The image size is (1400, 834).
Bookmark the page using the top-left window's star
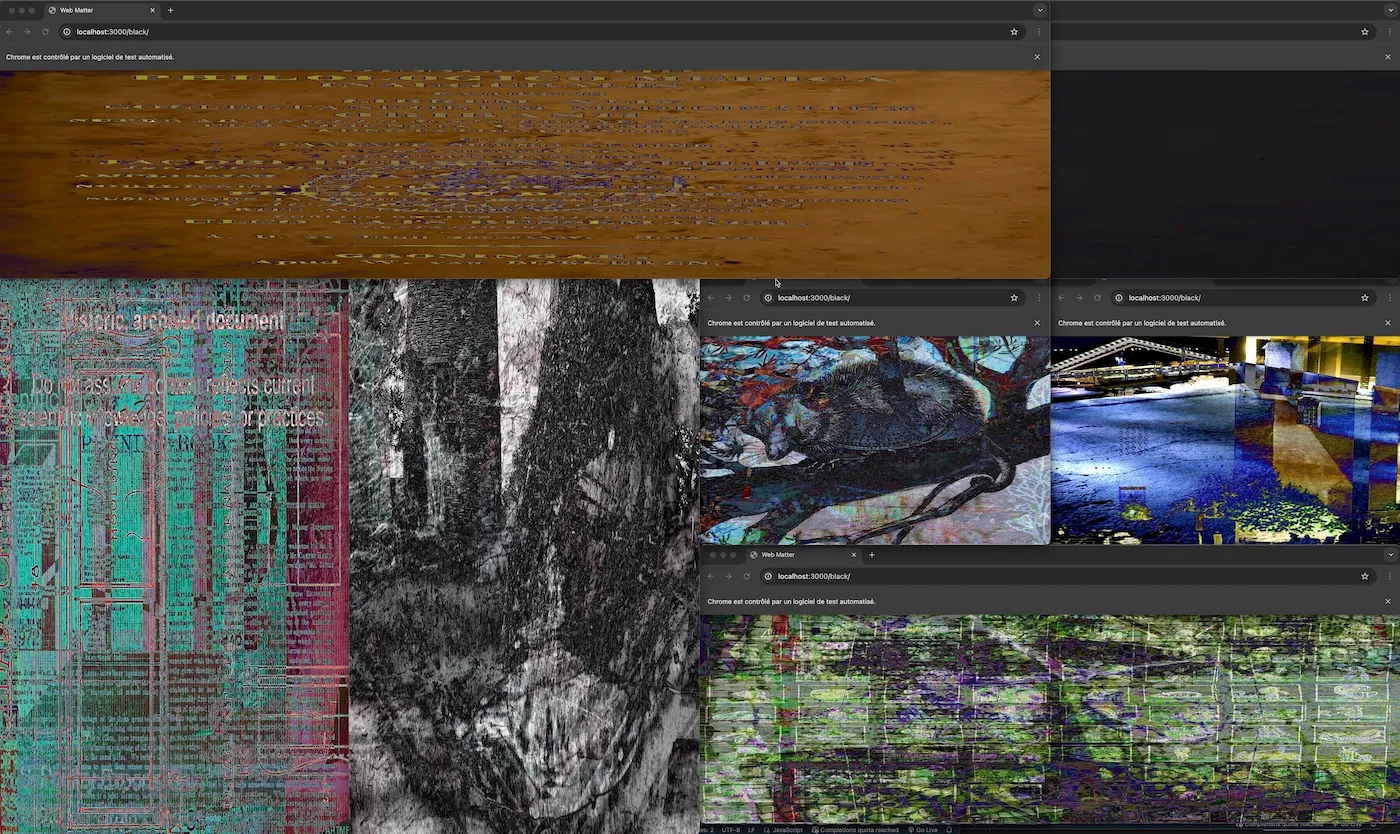pyautogui.click(x=1014, y=32)
